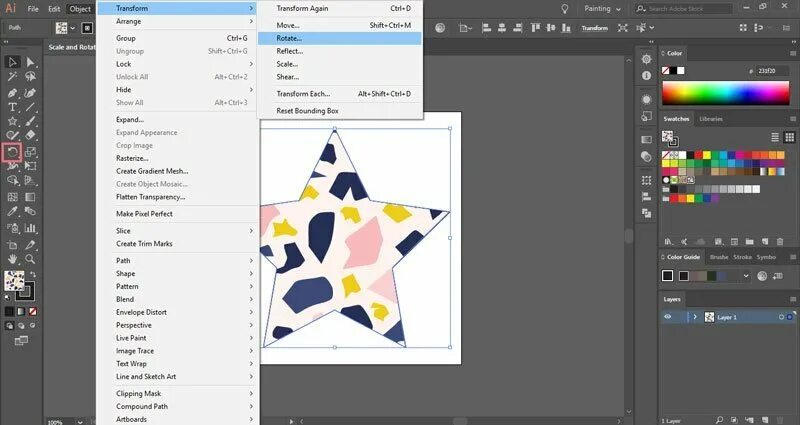The height and width of the screenshot is (425, 800).
Task: Choose the Free Transform tool
Action: point(30,166)
